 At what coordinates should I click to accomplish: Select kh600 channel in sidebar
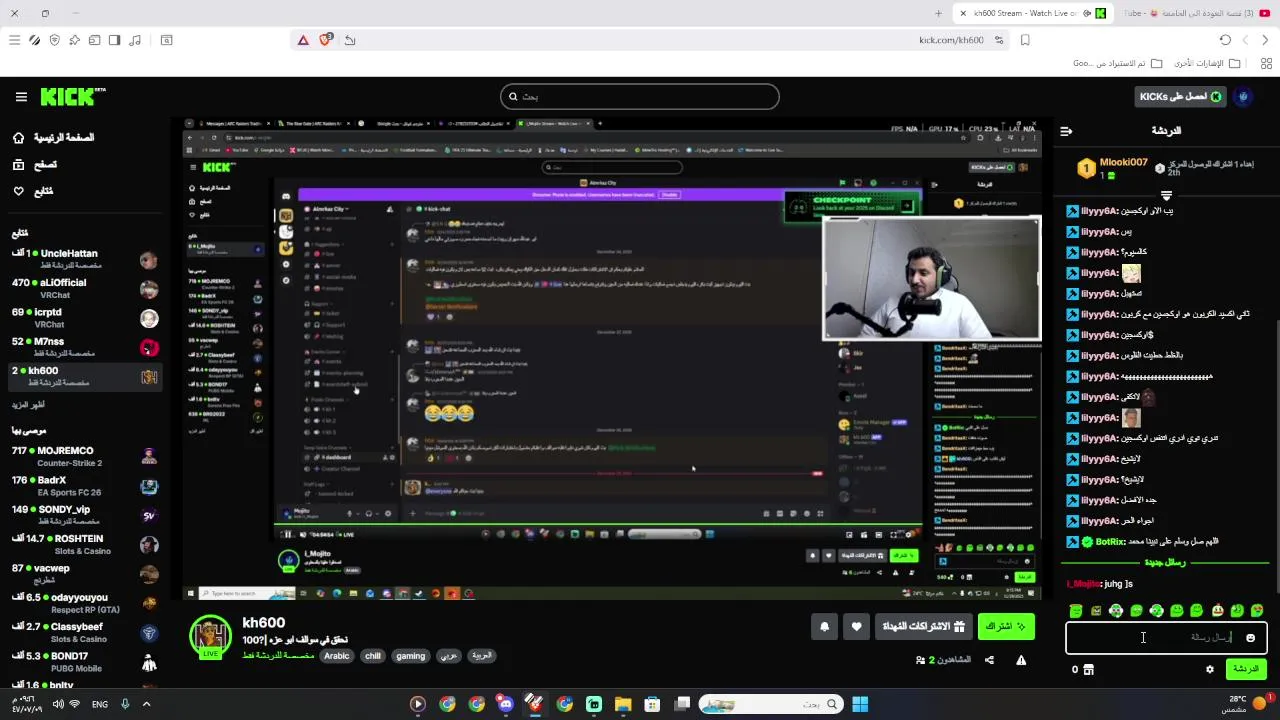coord(85,376)
